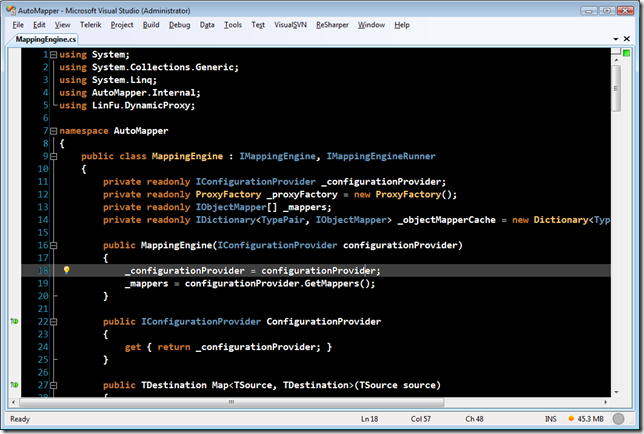Click _mappers field name on line 13
The width and height of the screenshot is (644, 434).
click(x=304, y=207)
